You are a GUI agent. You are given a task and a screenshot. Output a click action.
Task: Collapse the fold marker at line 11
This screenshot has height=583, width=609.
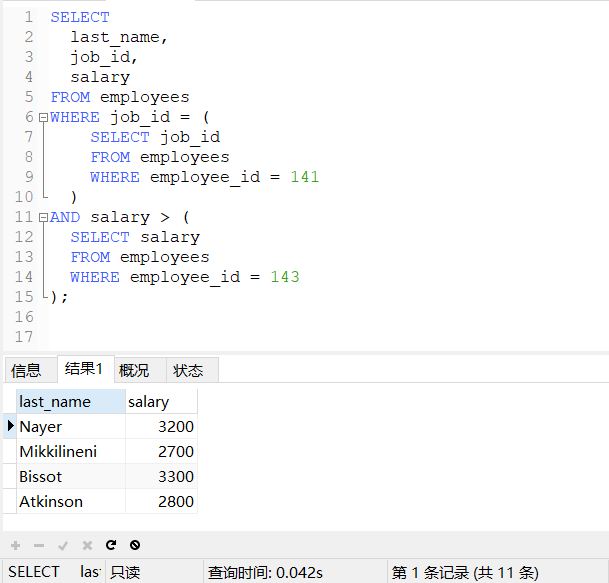44,218
